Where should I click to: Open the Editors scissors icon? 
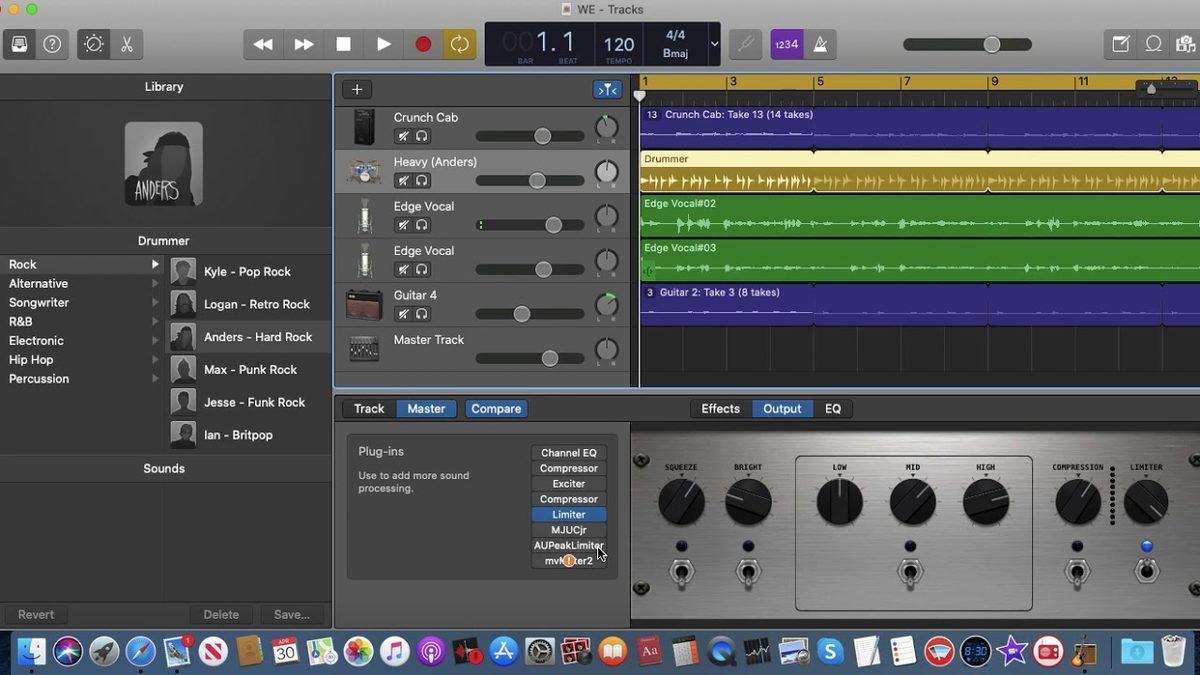126,44
